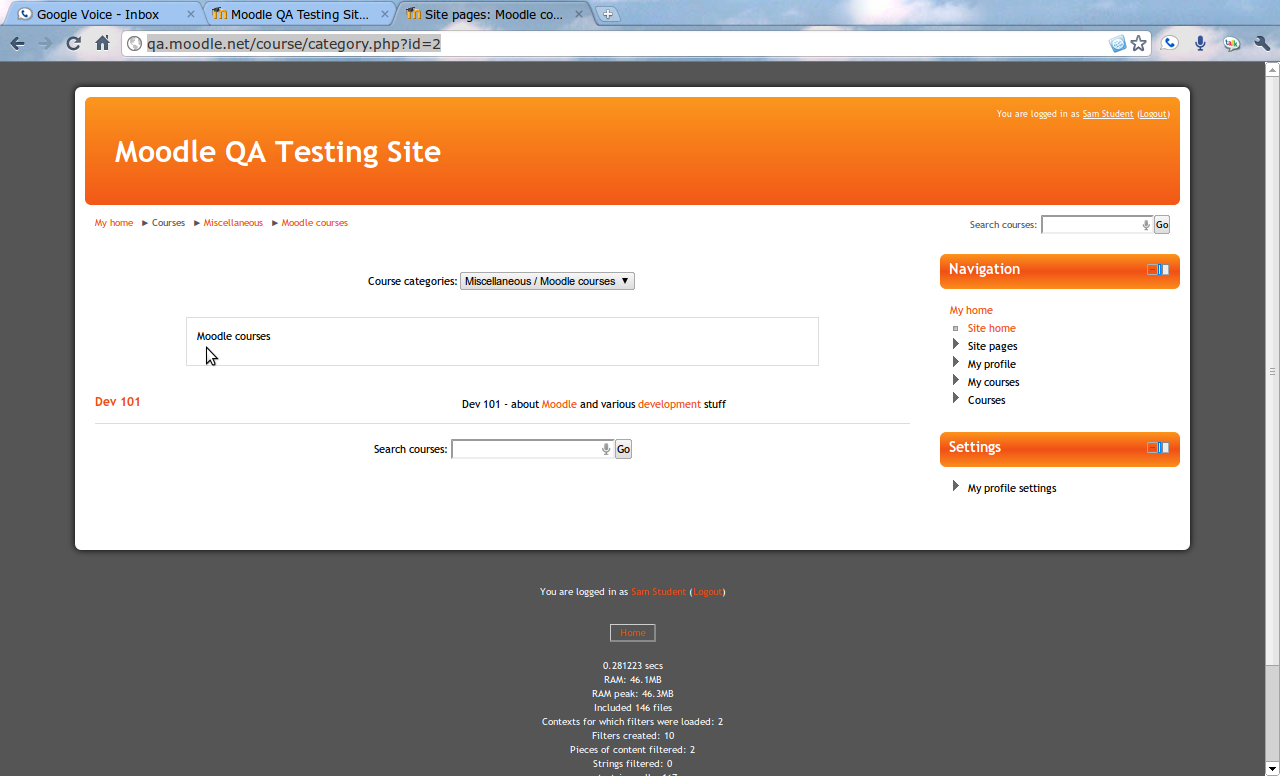1280x776 pixels.
Task: Reload the current page
Action: point(73,44)
